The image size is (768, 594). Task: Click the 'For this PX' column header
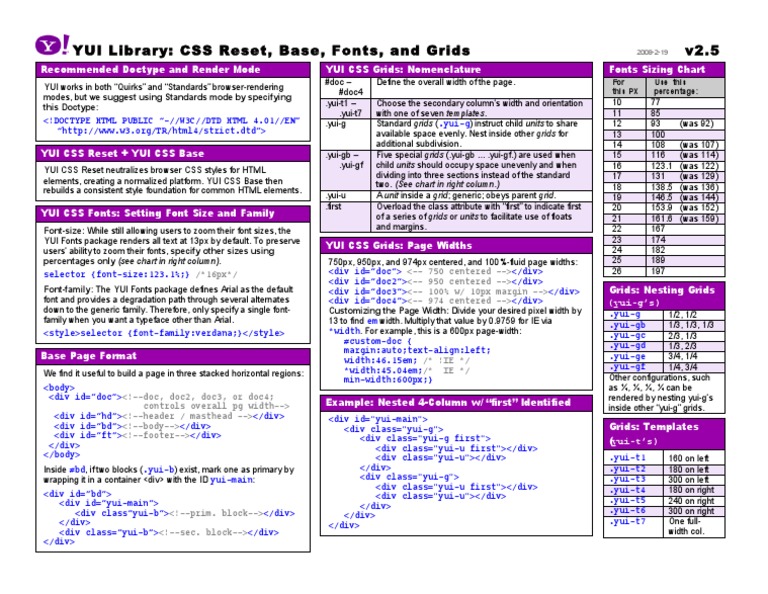[x=625, y=87]
